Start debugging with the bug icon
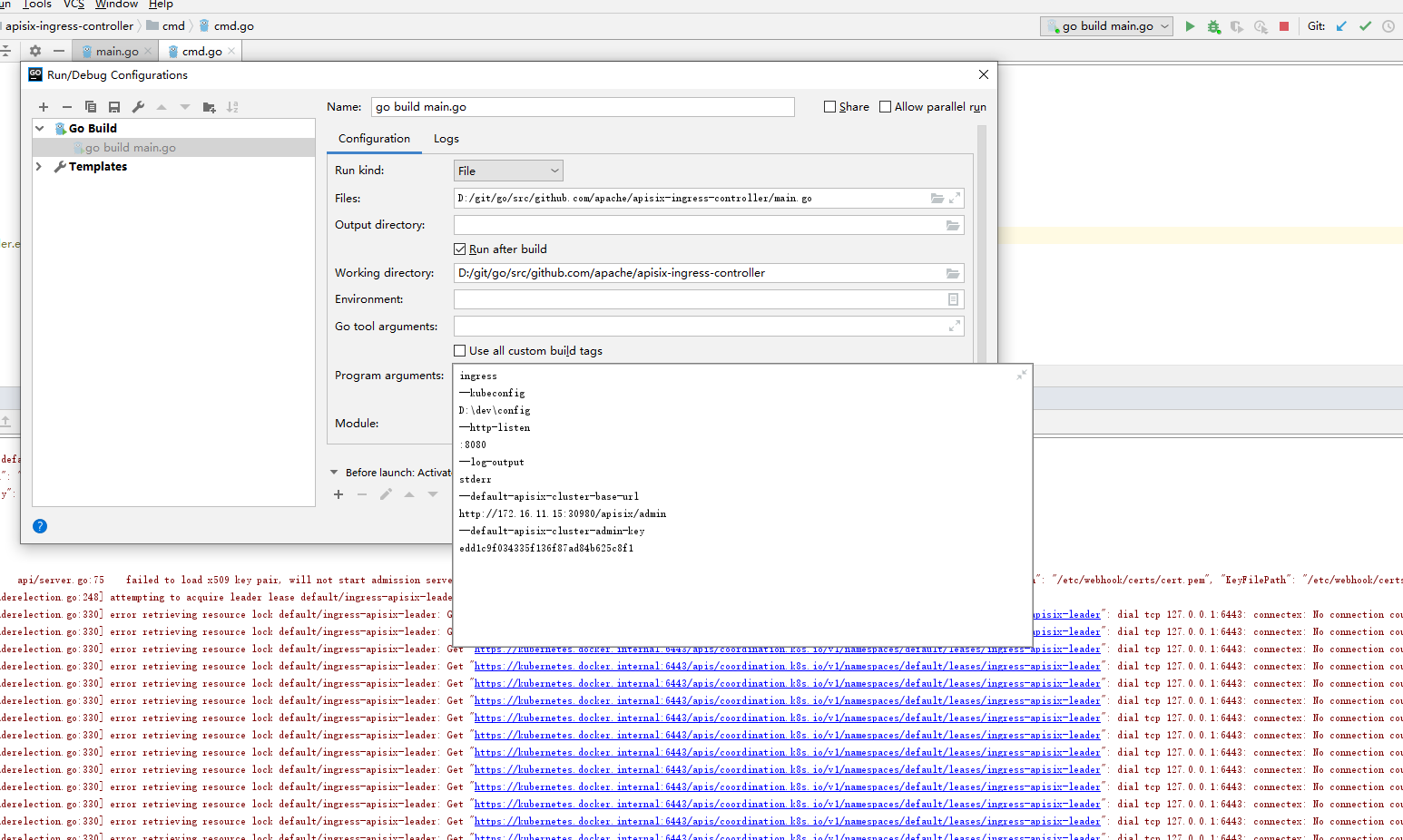The image size is (1403, 840). 1213,26
